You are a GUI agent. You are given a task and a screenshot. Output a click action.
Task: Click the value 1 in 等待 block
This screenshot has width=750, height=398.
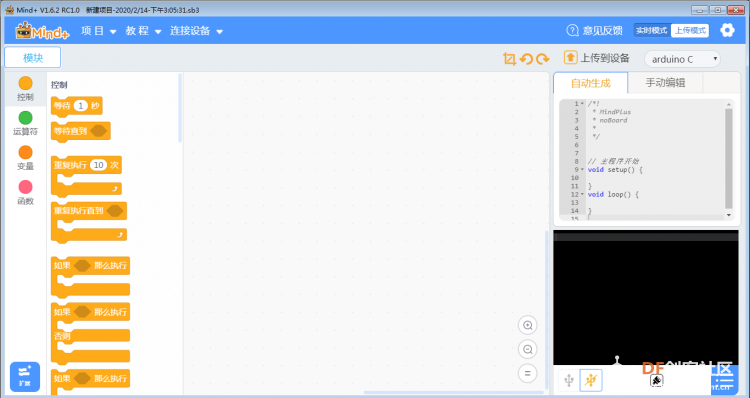tap(81, 106)
